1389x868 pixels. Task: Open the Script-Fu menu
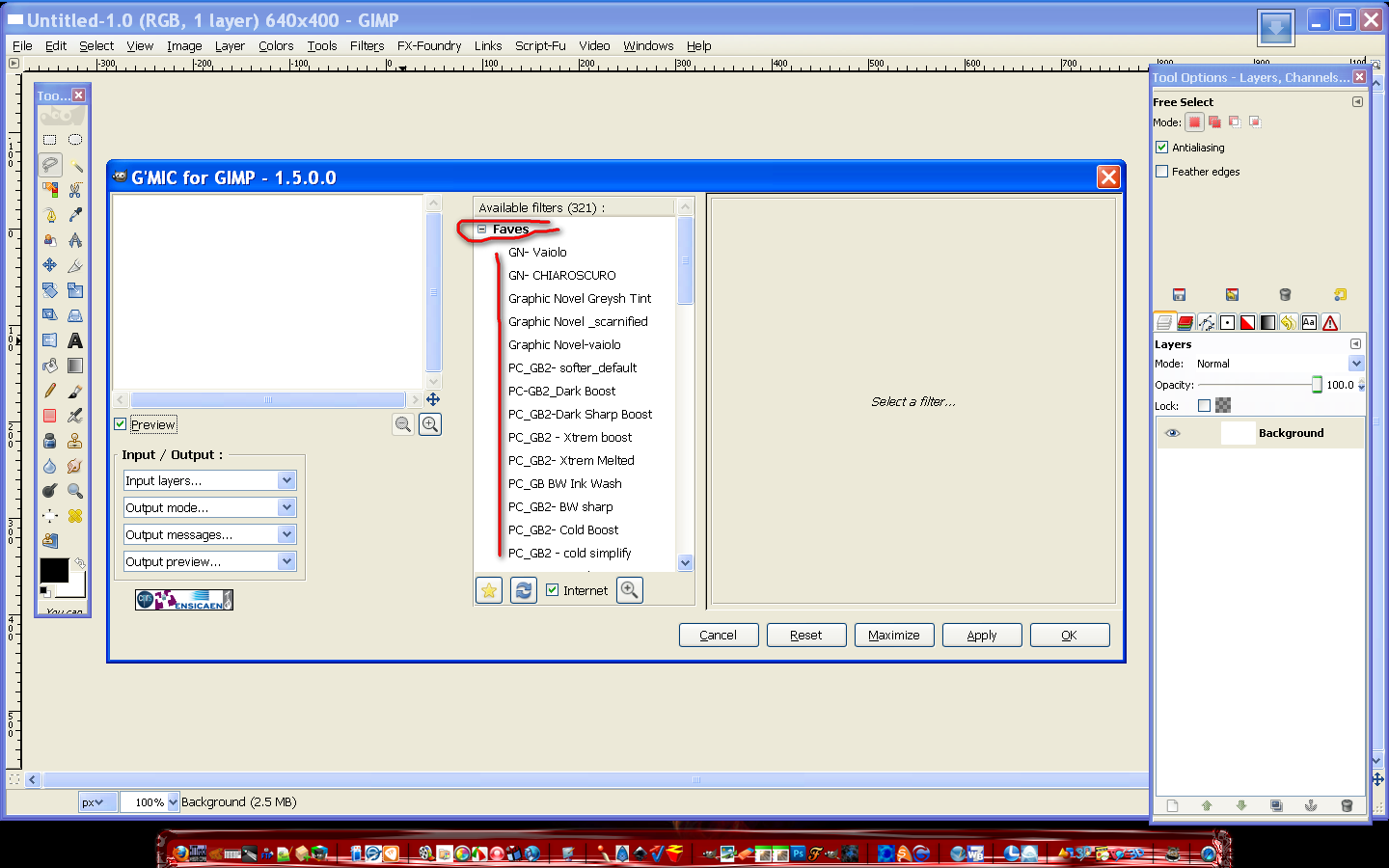[x=540, y=45]
